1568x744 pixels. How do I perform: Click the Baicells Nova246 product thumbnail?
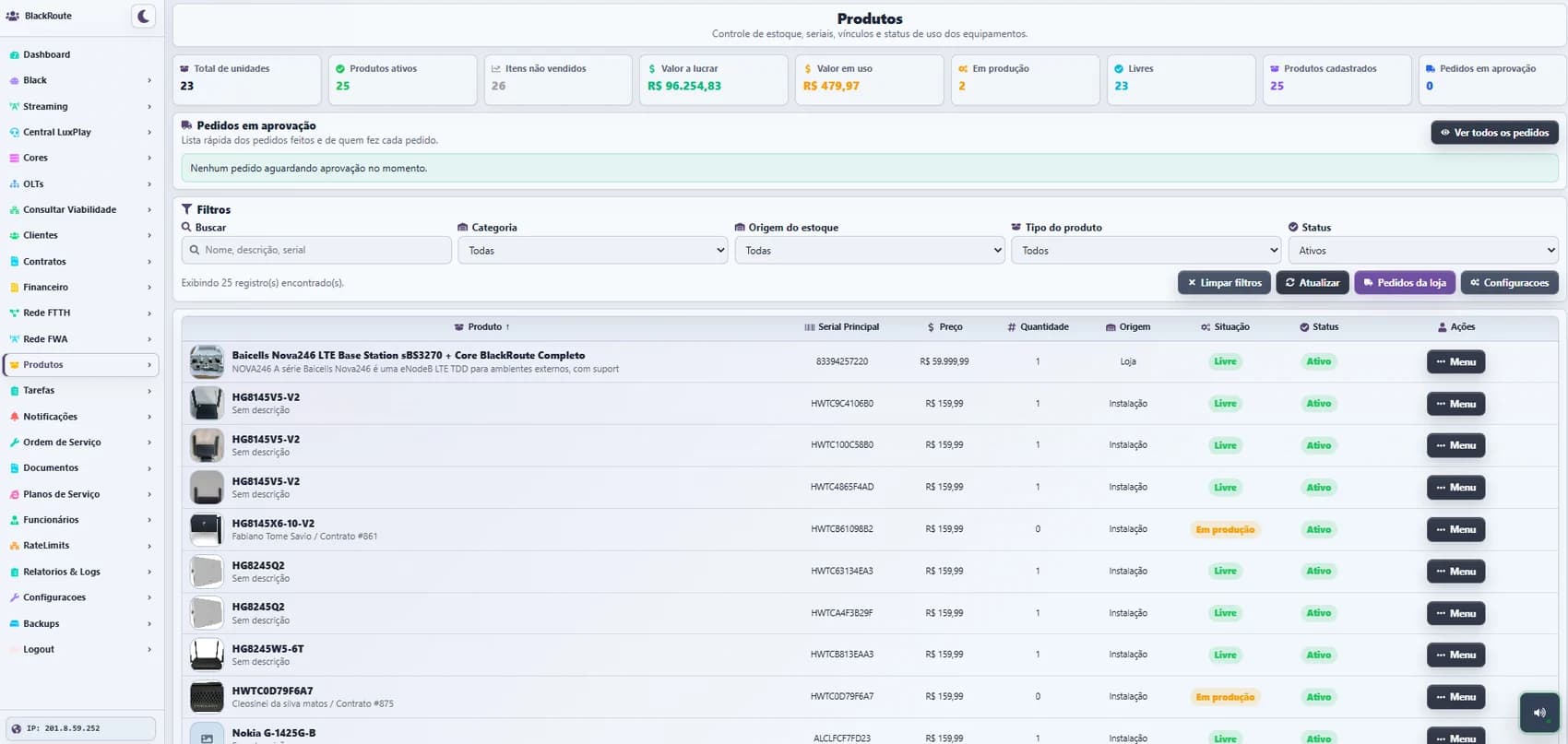tap(207, 362)
